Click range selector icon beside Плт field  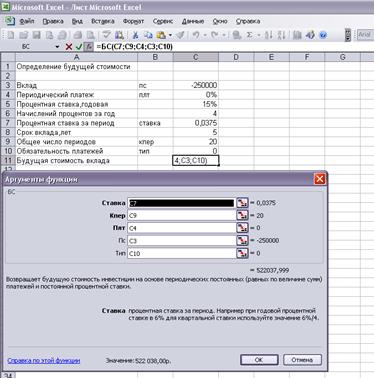click(x=242, y=228)
